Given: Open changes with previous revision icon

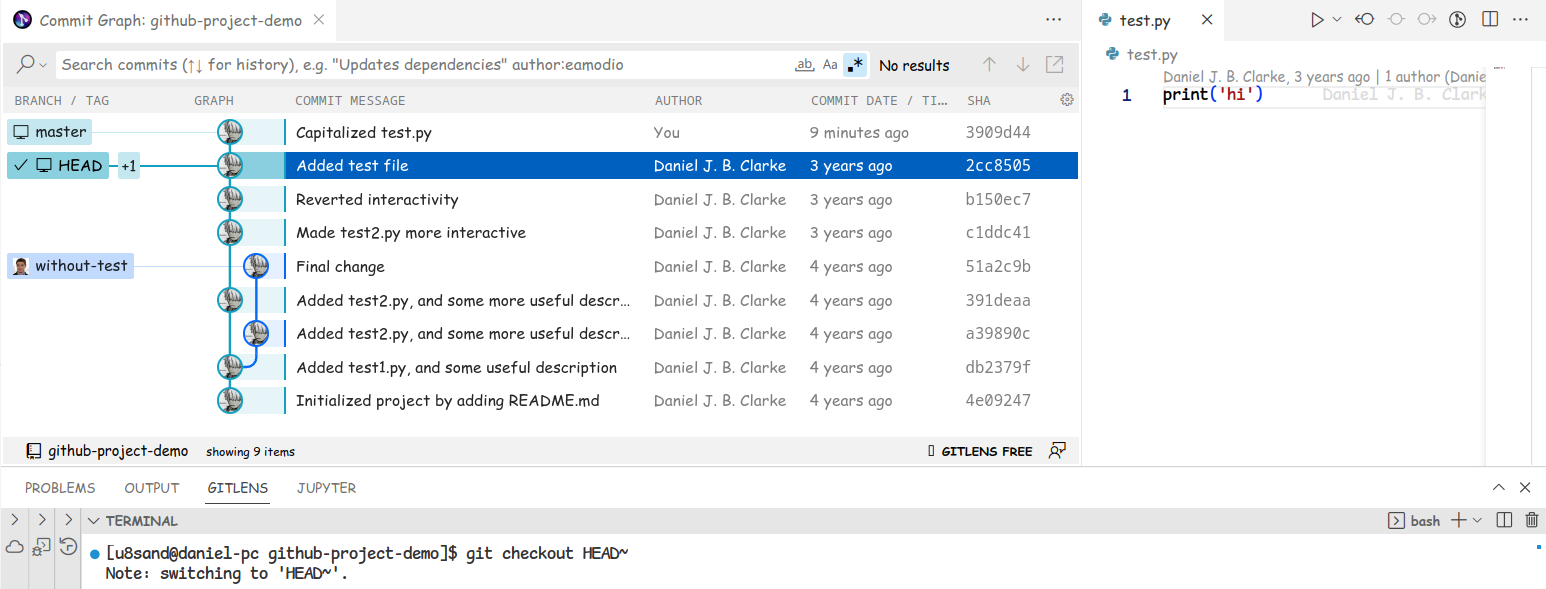Looking at the screenshot, I should (1365, 19).
